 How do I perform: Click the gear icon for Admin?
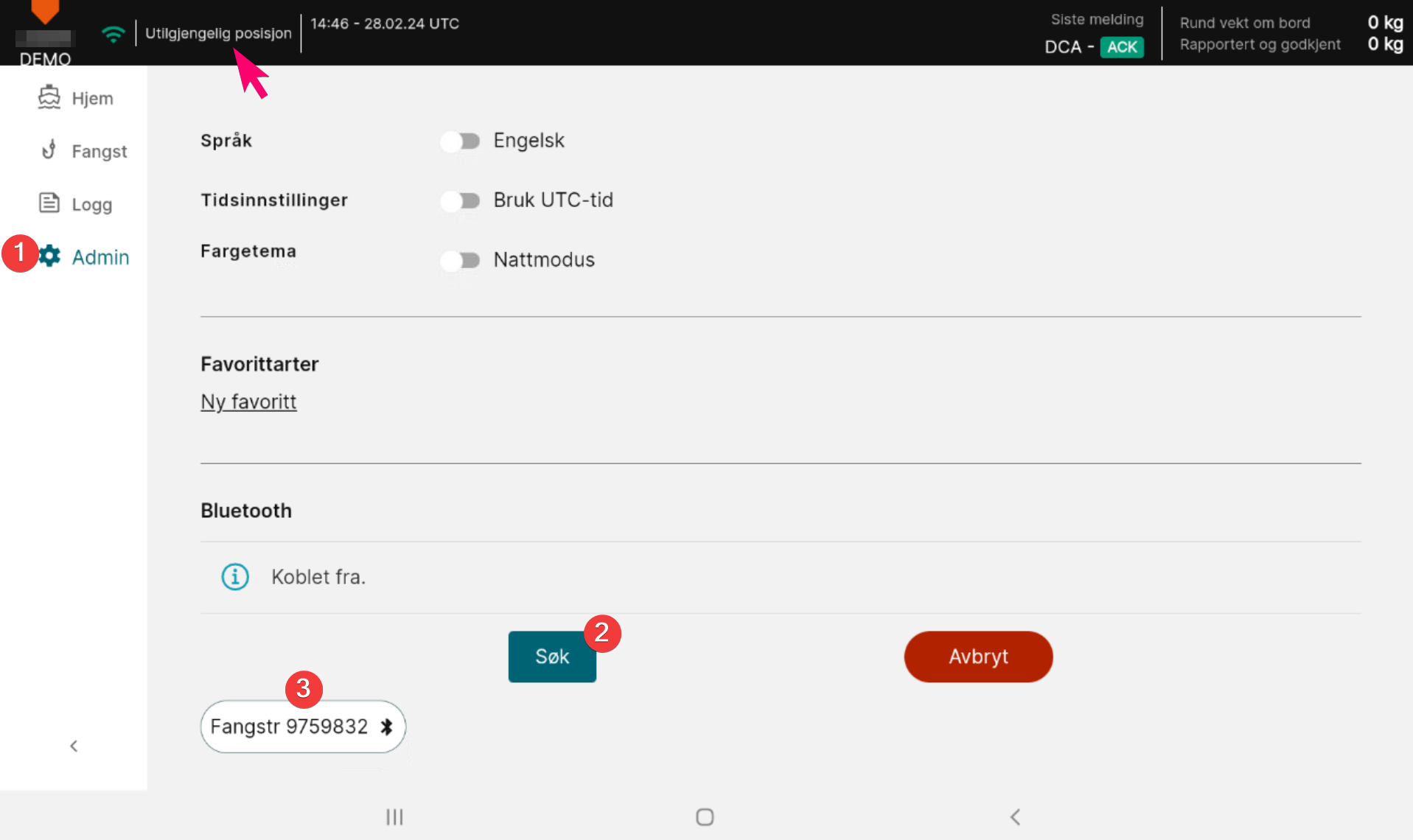(x=49, y=256)
